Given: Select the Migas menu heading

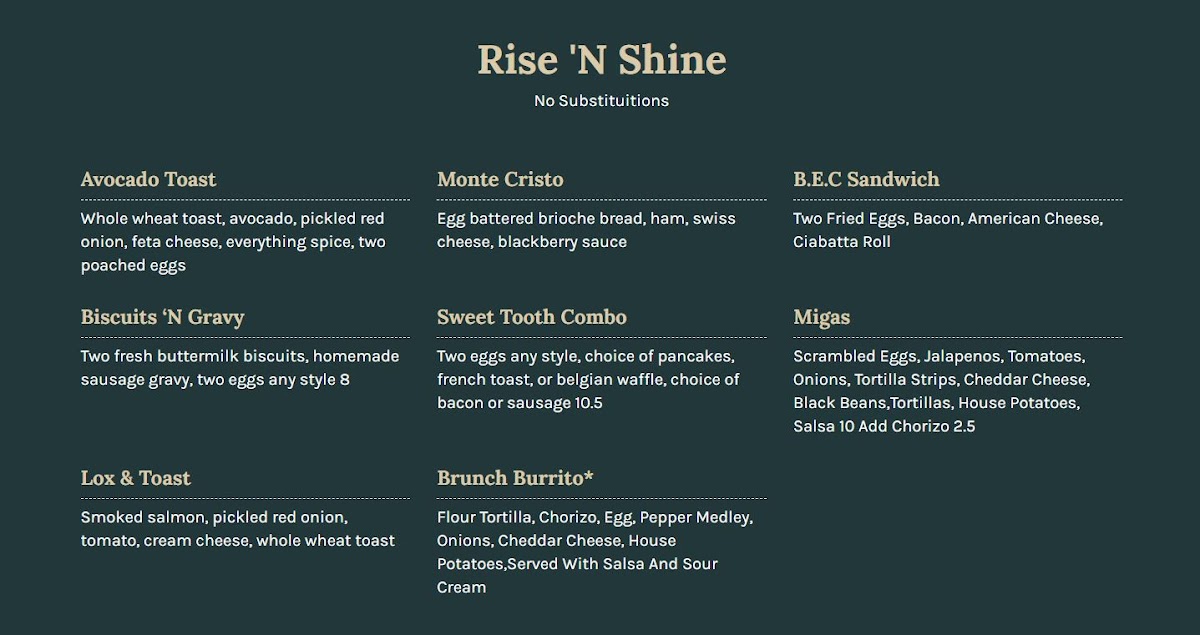Looking at the screenshot, I should click(821, 318).
